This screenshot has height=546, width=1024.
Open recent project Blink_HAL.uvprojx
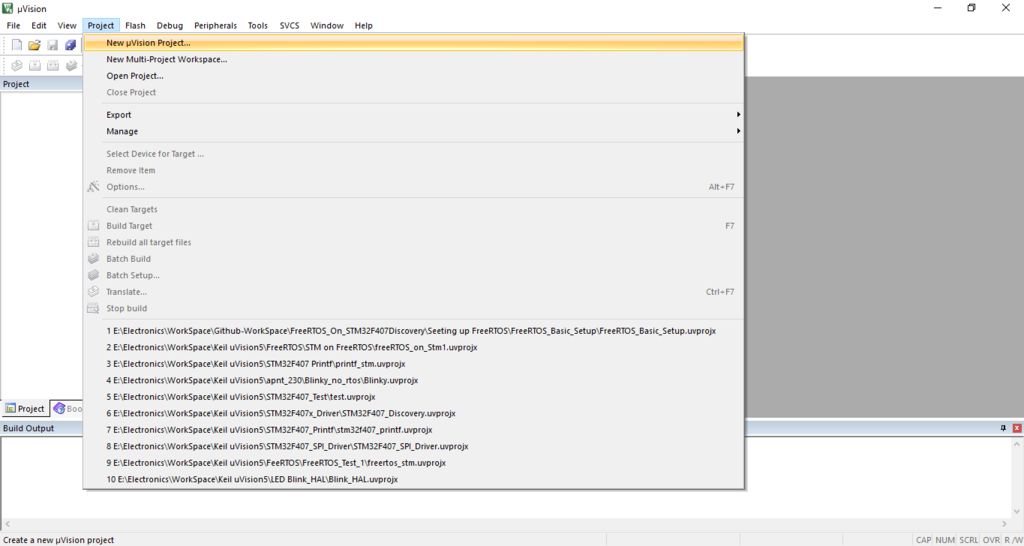[x=413, y=479]
